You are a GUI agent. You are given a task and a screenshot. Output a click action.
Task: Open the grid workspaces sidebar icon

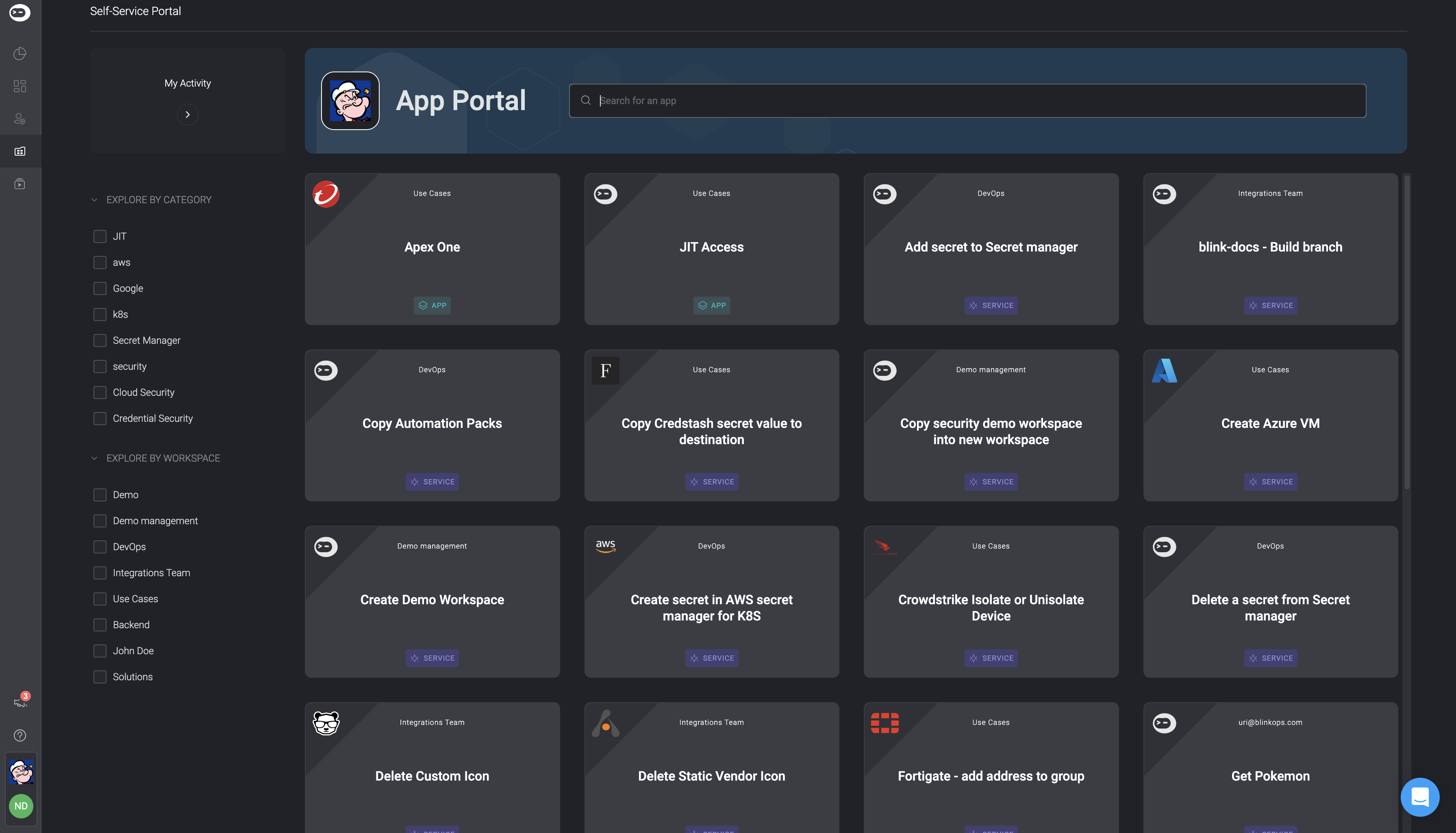point(20,87)
